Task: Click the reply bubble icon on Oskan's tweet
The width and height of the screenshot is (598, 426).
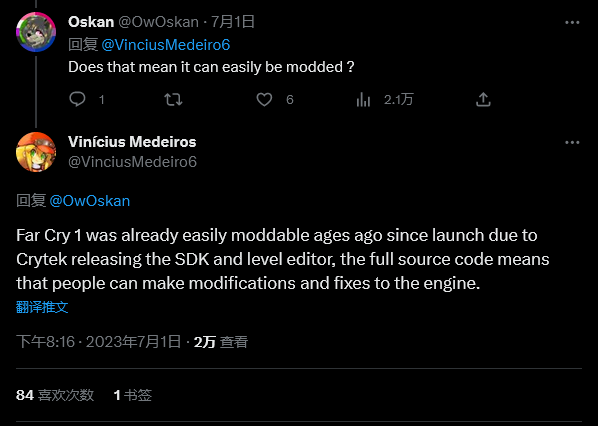Action: pyautogui.click(x=77, y=100)
